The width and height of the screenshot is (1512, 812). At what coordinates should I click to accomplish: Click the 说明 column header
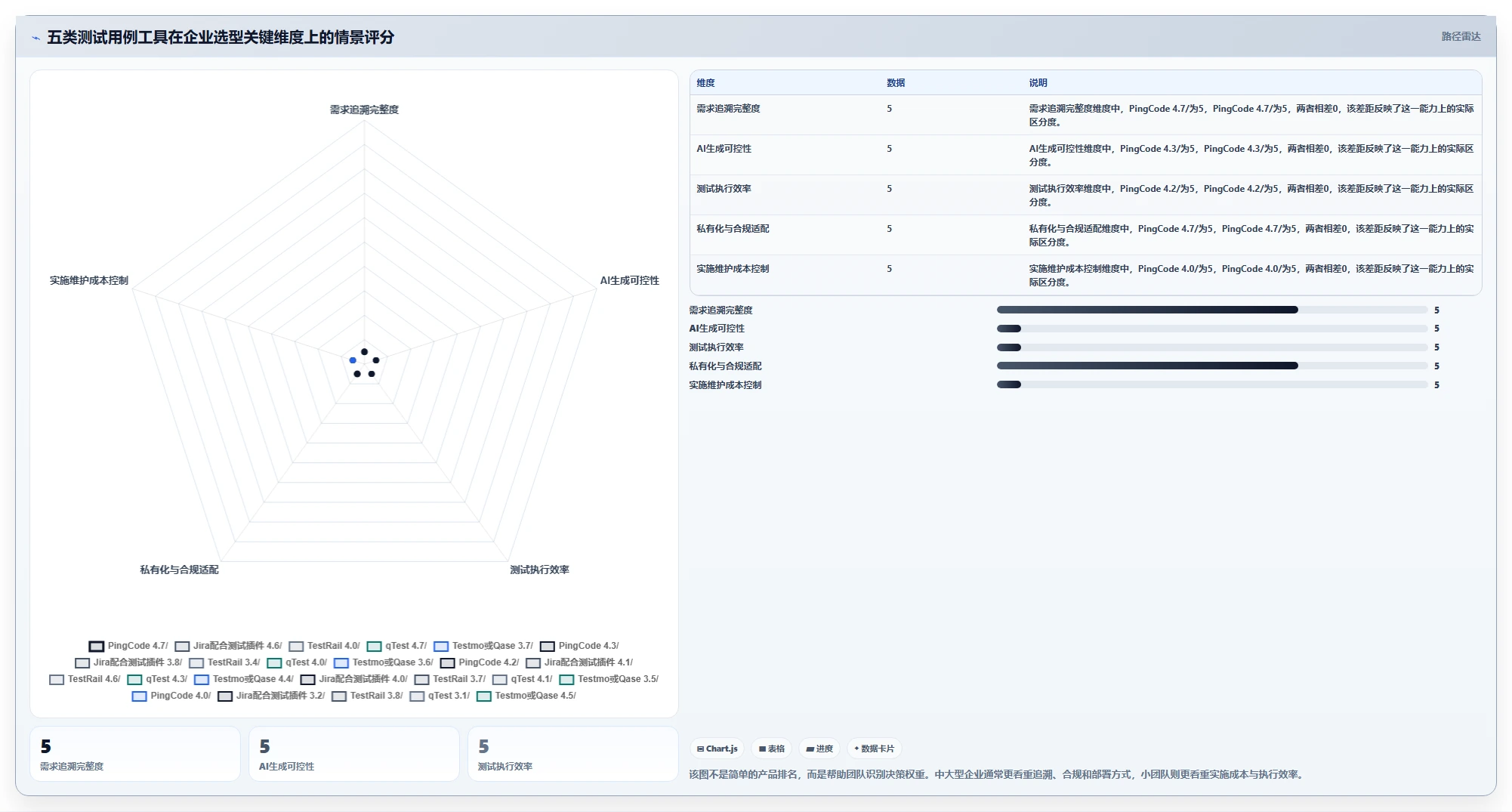(1038, 83)
